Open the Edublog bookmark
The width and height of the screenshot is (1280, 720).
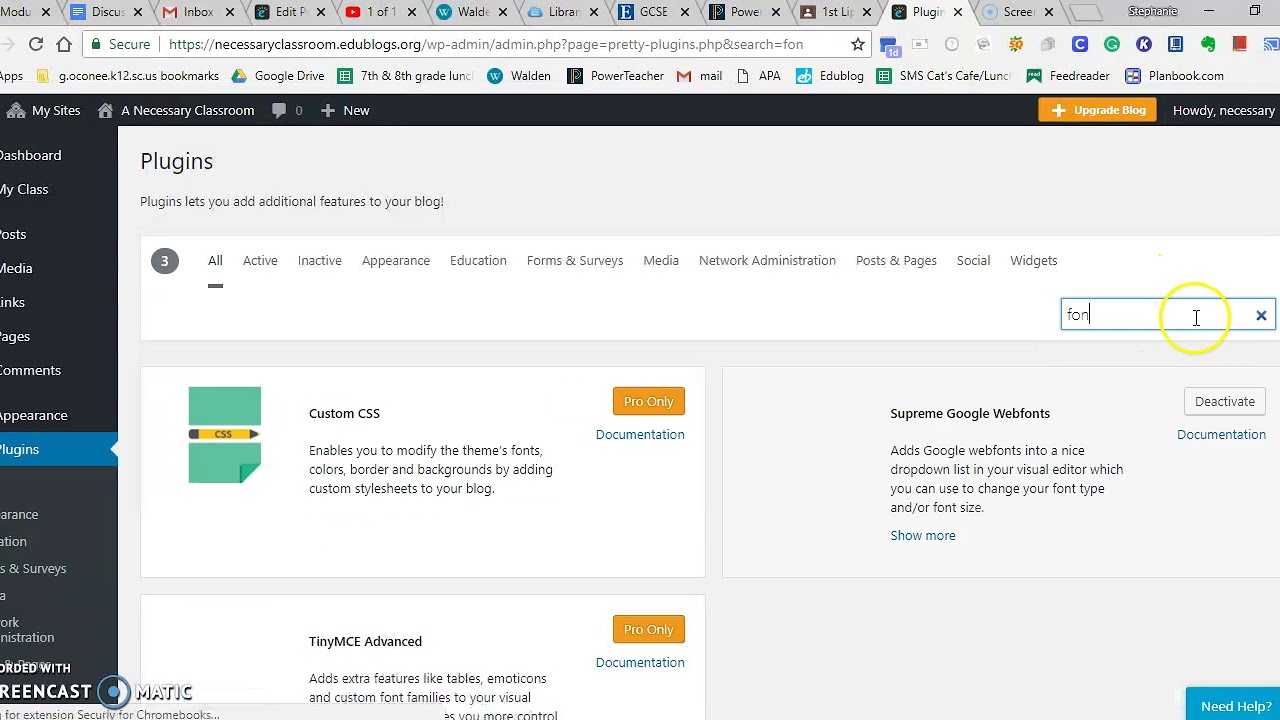click(x=829, y=76)
